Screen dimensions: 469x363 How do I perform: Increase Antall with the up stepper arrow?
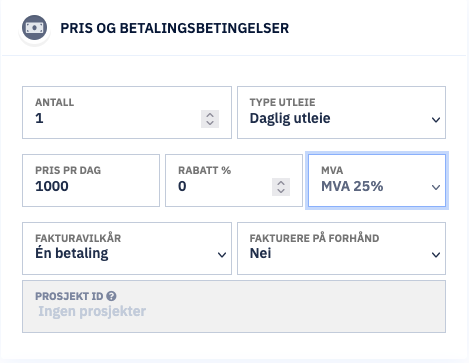point(210,115)
